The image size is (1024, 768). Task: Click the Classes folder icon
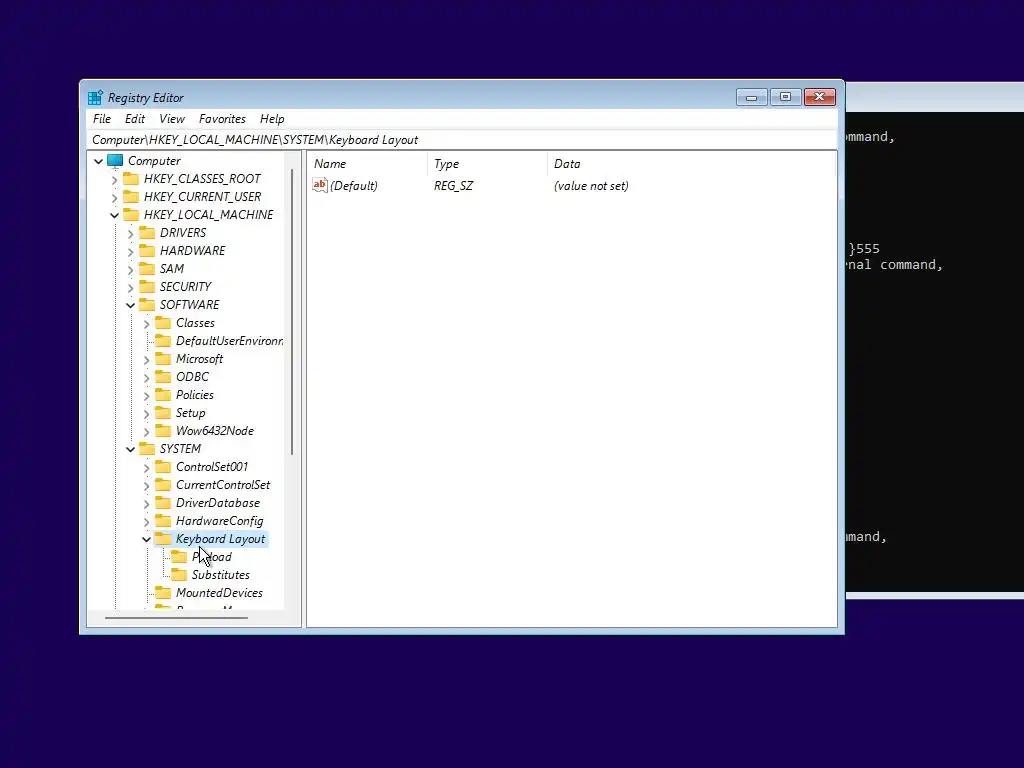point(163,323)
